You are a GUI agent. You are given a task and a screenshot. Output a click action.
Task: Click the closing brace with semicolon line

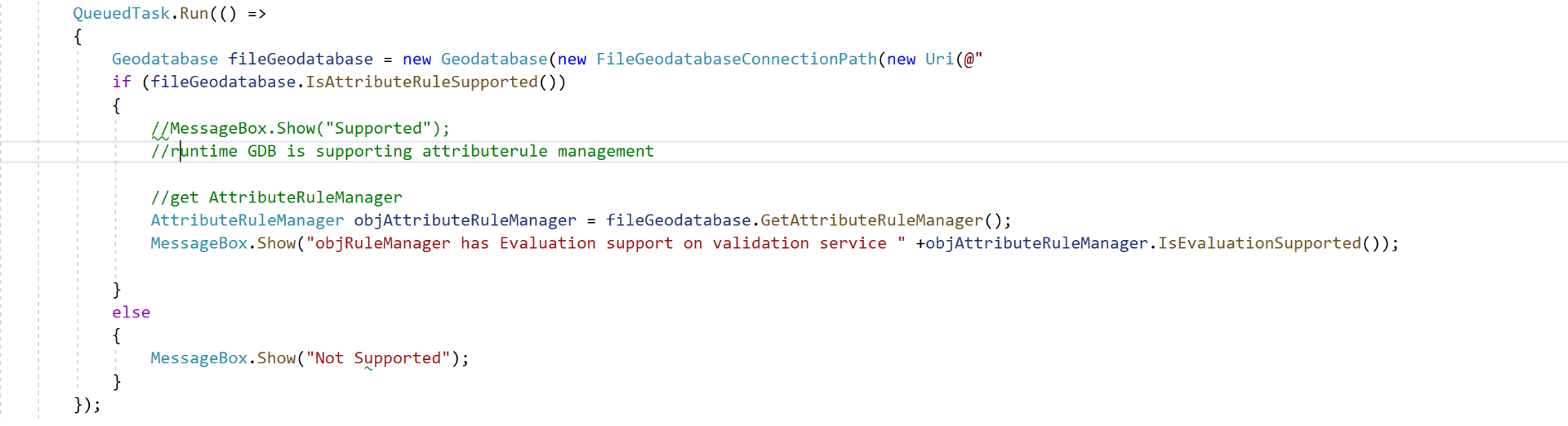click(87, 405)
